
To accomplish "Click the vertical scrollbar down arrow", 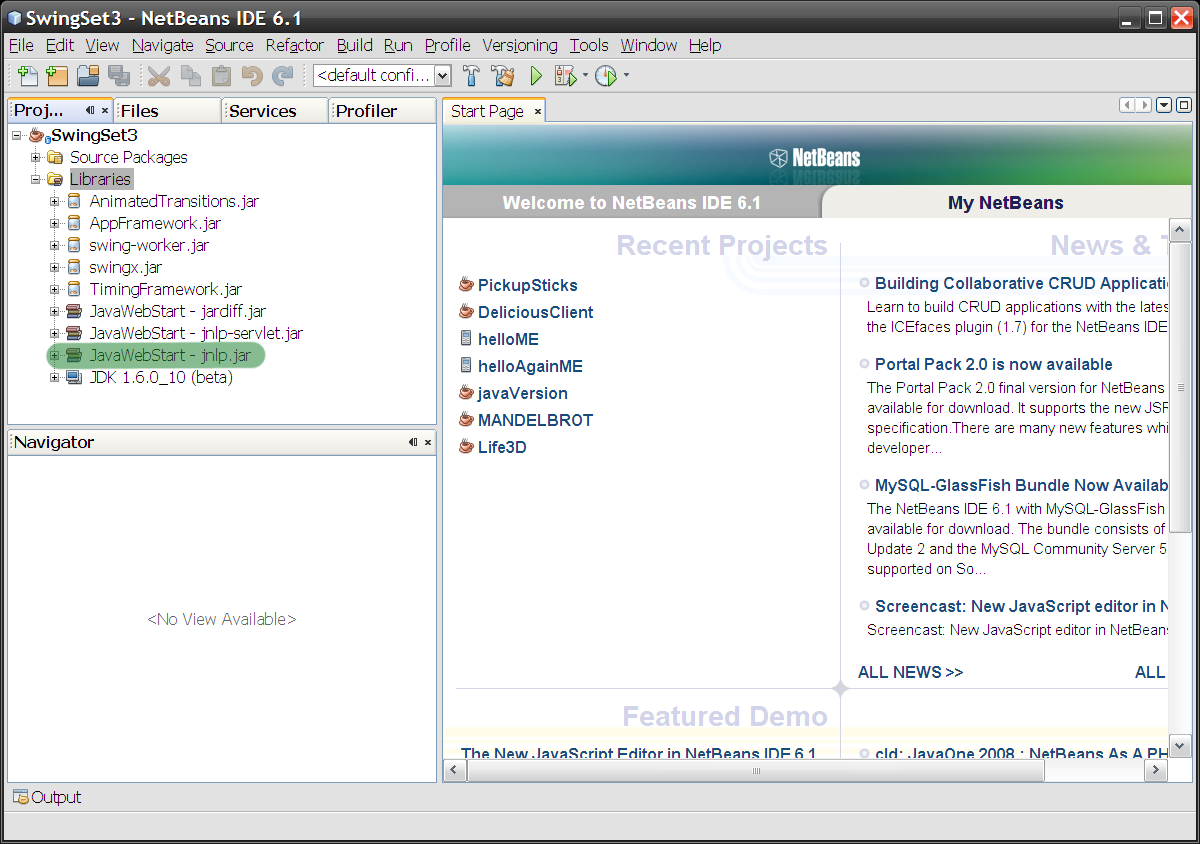I will tap(1179, 746).
